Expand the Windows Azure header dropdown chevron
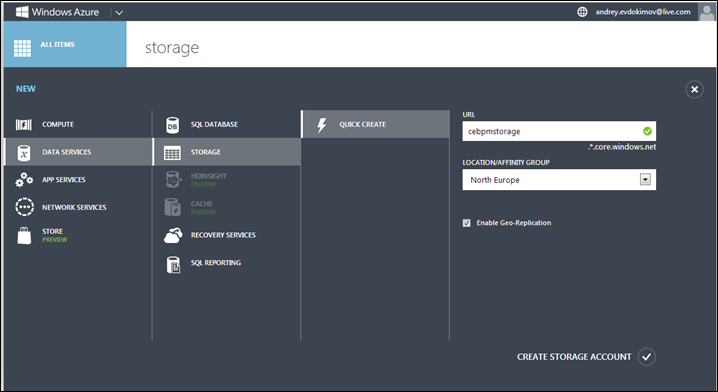This screenshot has width=718, height=392. point(119,13)
